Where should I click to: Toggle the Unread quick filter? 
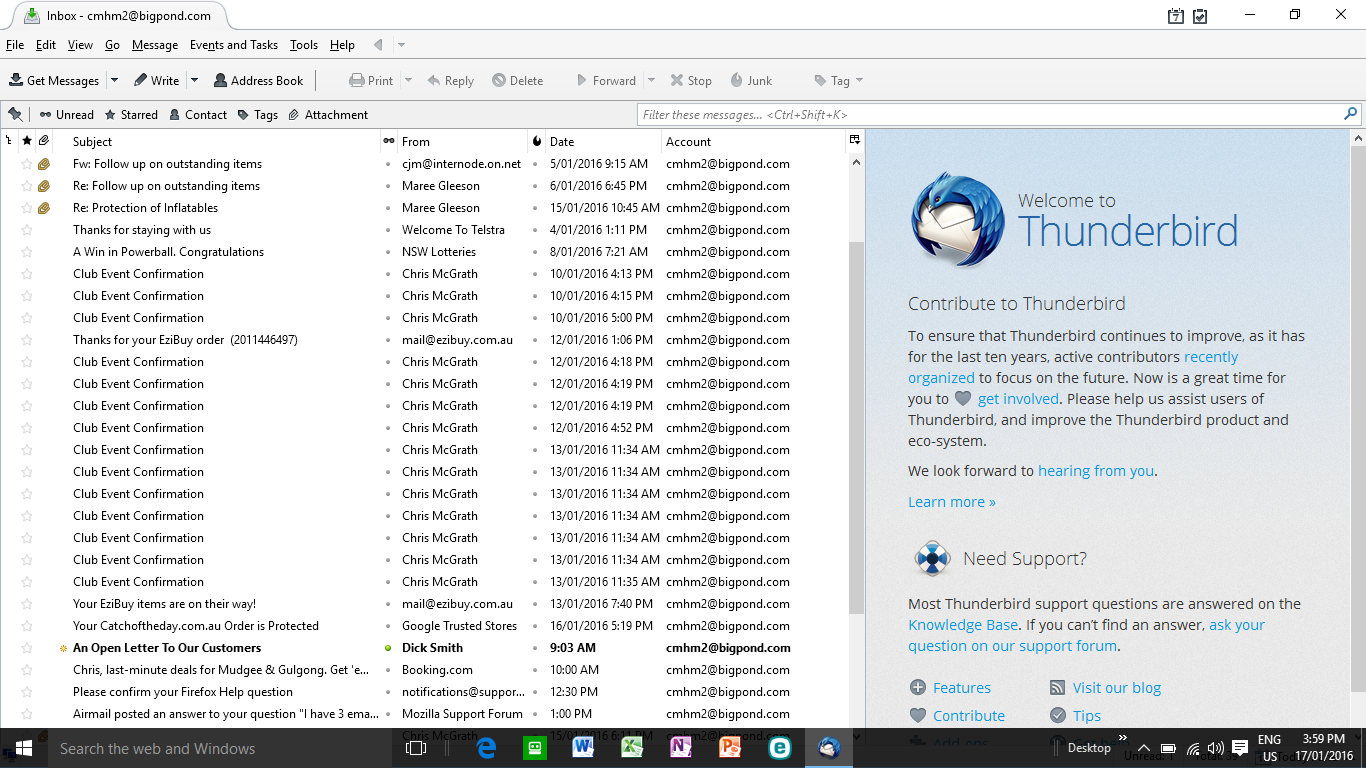click(66, 114)
